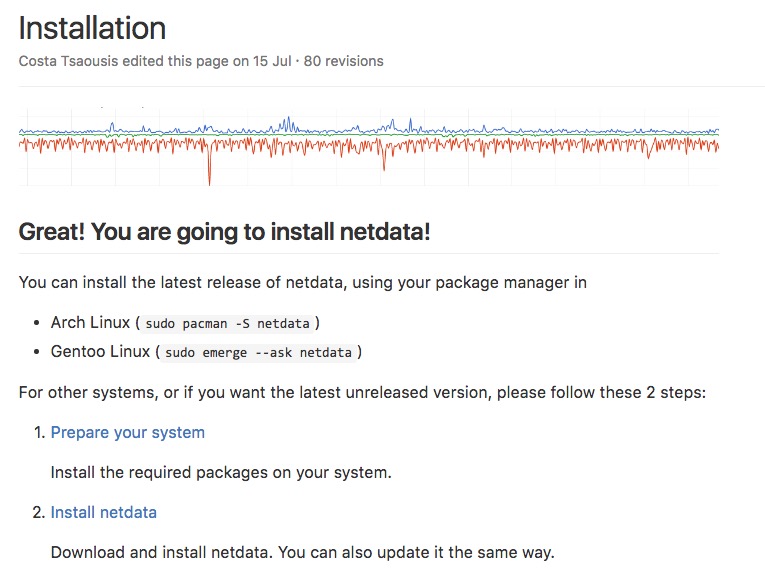Image resolution: width=765 pixels, height=580 pixels.
Task: Click the "sudo pacman -S netdata" code snippet
Action: tap(230, 323)
